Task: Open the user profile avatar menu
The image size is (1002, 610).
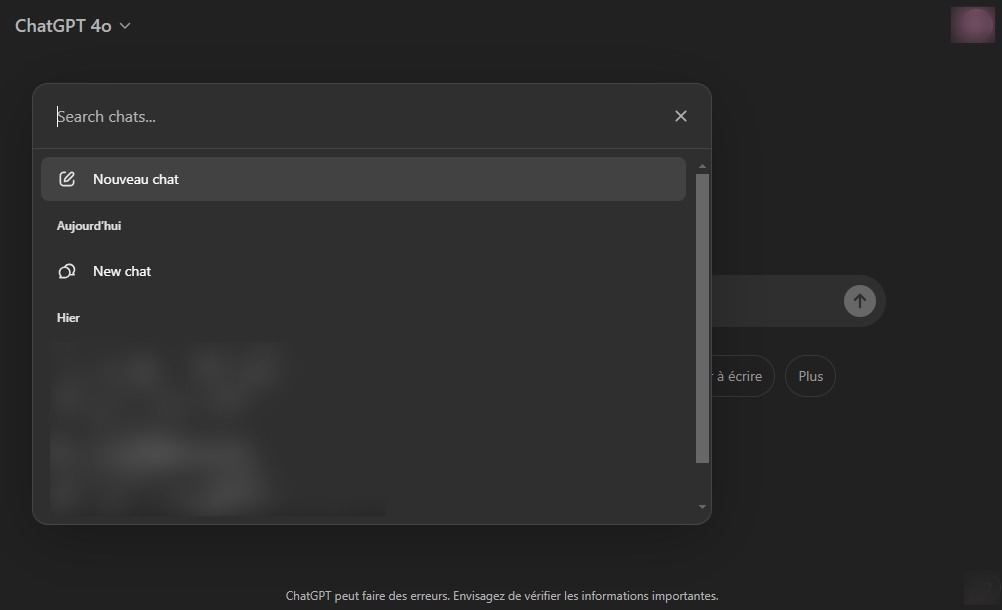Action: 972,25
